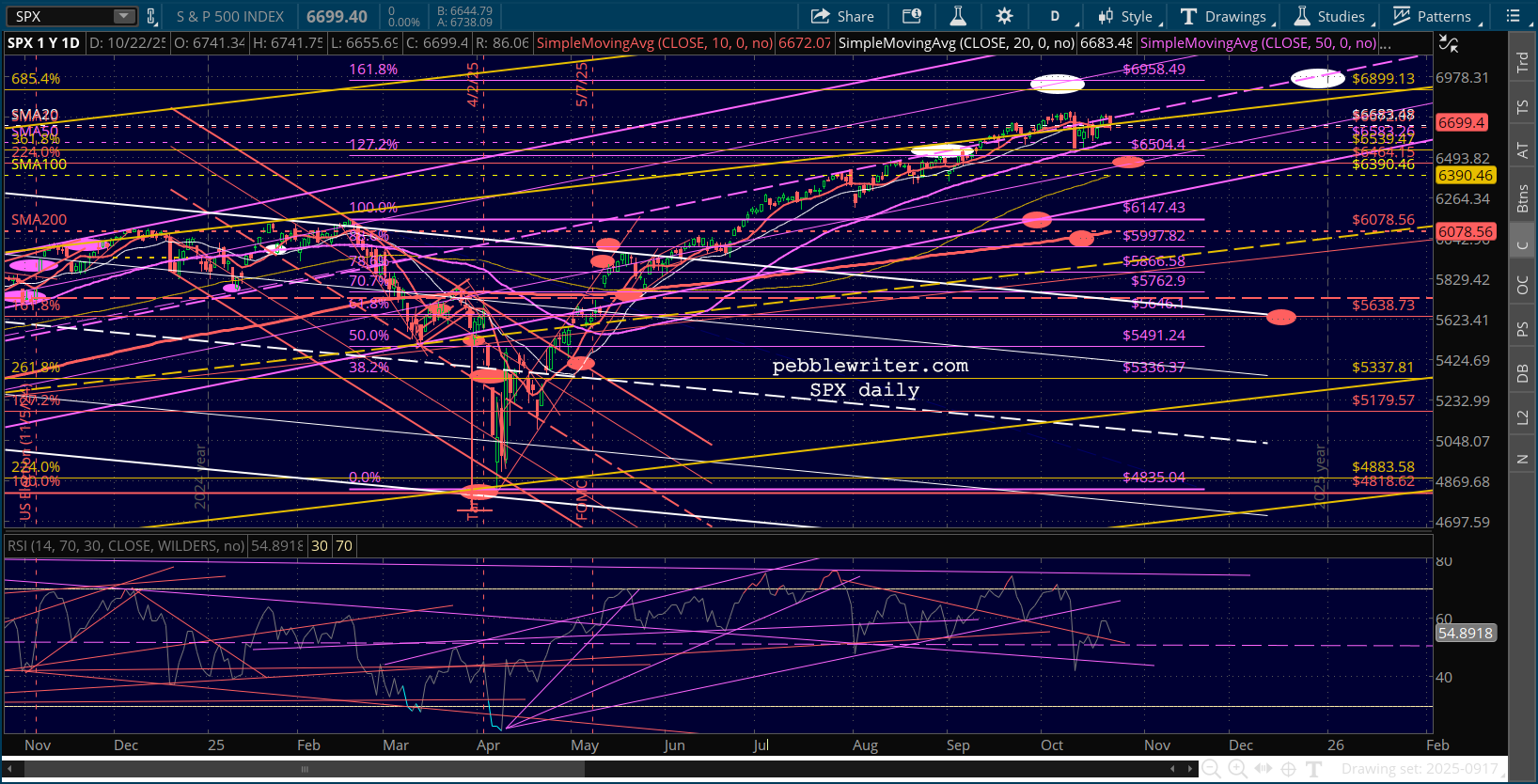Click the horizontal chart scrollbar thumb

(304, 769)
